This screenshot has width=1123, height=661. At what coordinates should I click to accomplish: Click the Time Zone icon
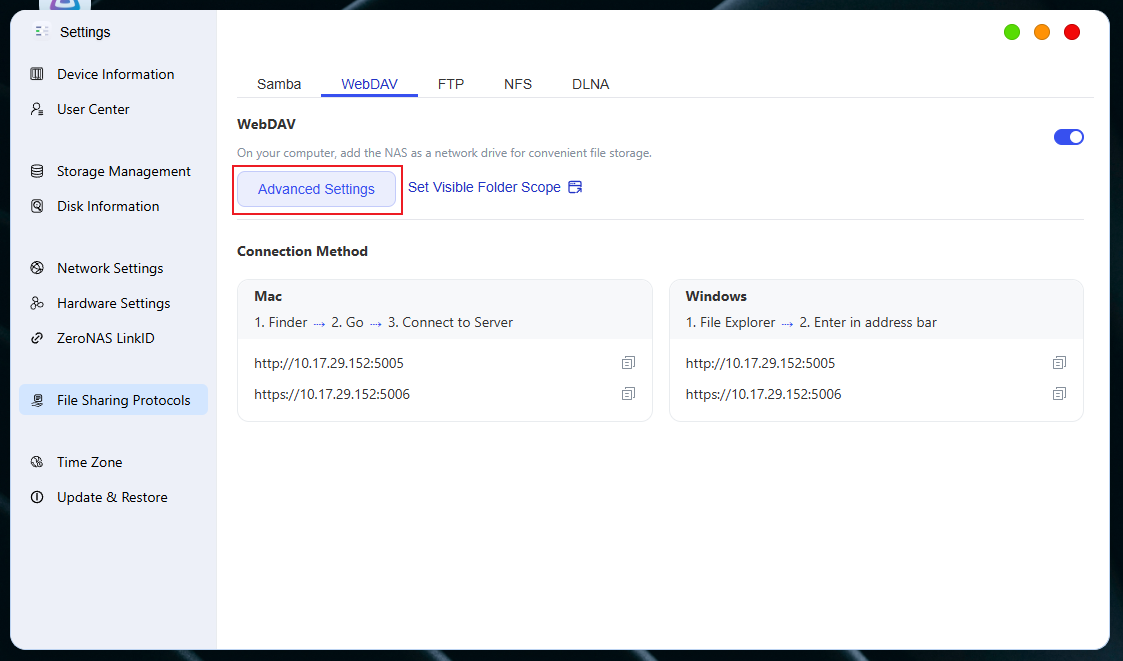click(x=37, y=462)
